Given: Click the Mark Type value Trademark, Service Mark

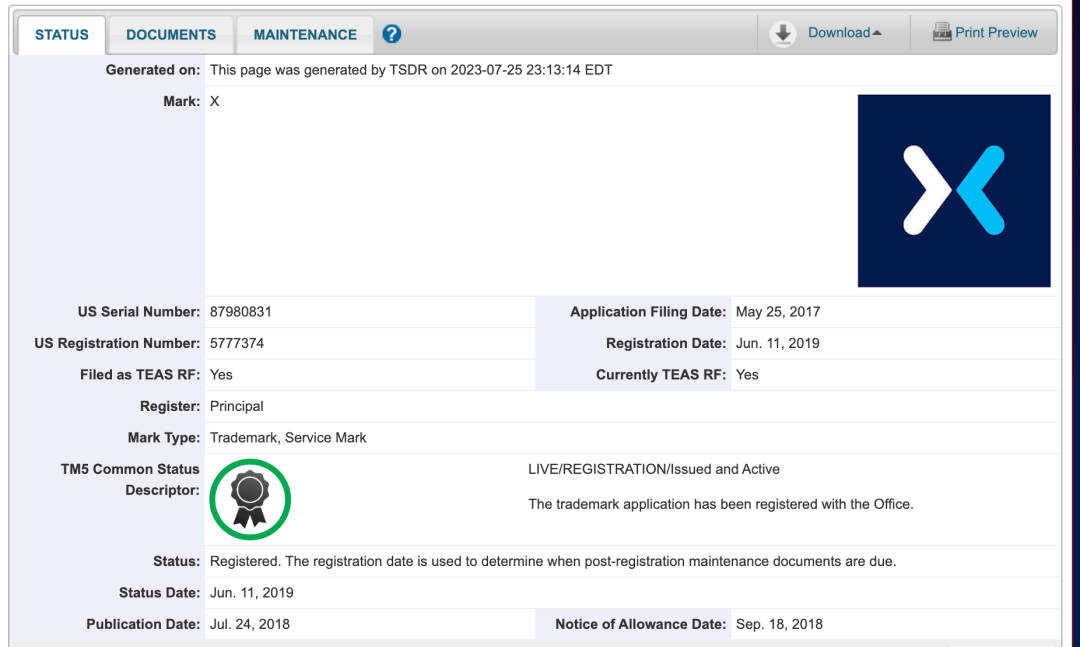Looking at the screenshot, I should pos(288,438).
